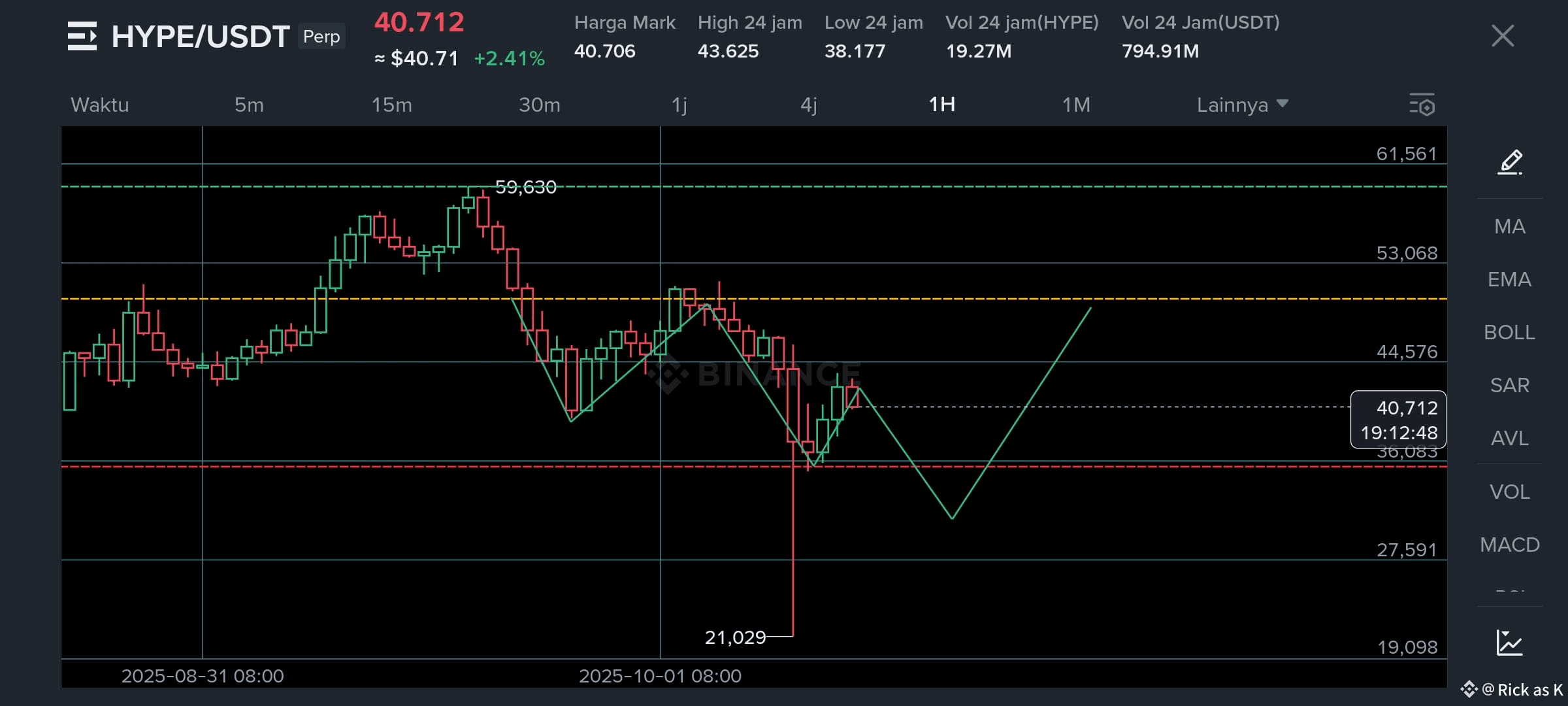This screenshot has width=1568, height=706.
Task: Click the 2025-10-01 08:00 date label
Action: (660, 676)
